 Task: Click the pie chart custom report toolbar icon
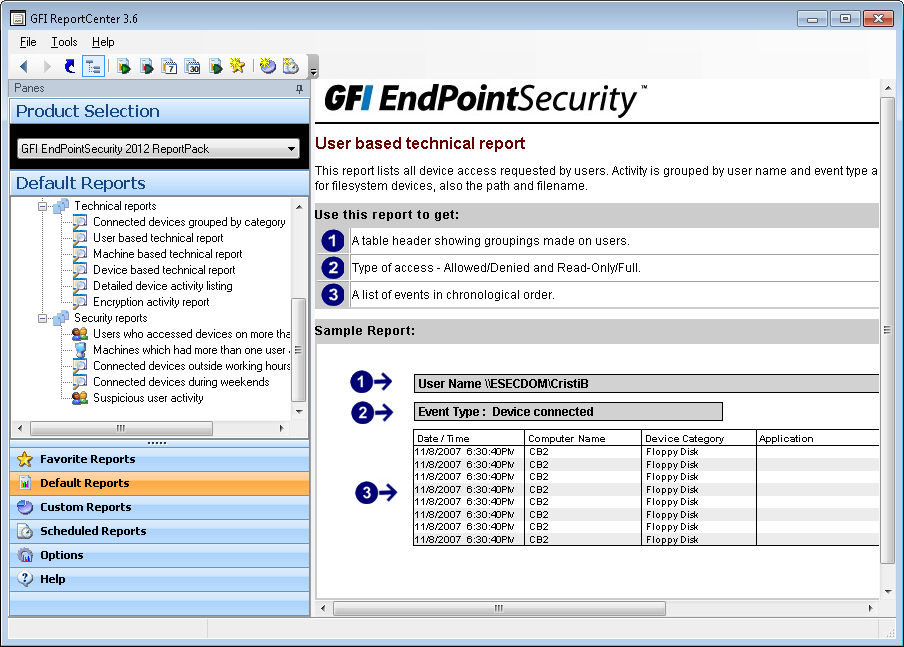267,66
